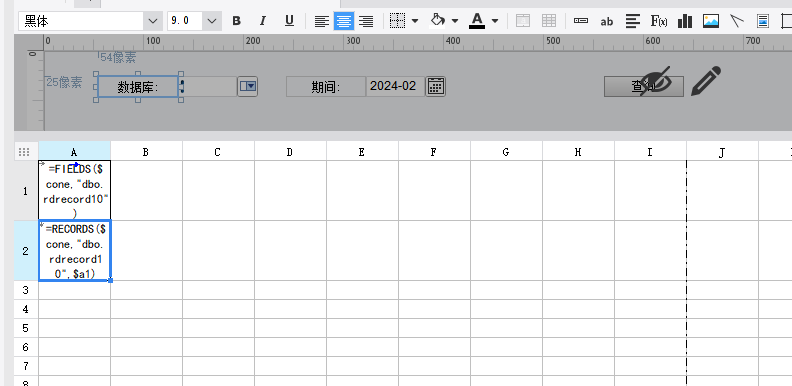Select all cells via corner grid icon
792x386 pixels.
[x=24, y=152]
